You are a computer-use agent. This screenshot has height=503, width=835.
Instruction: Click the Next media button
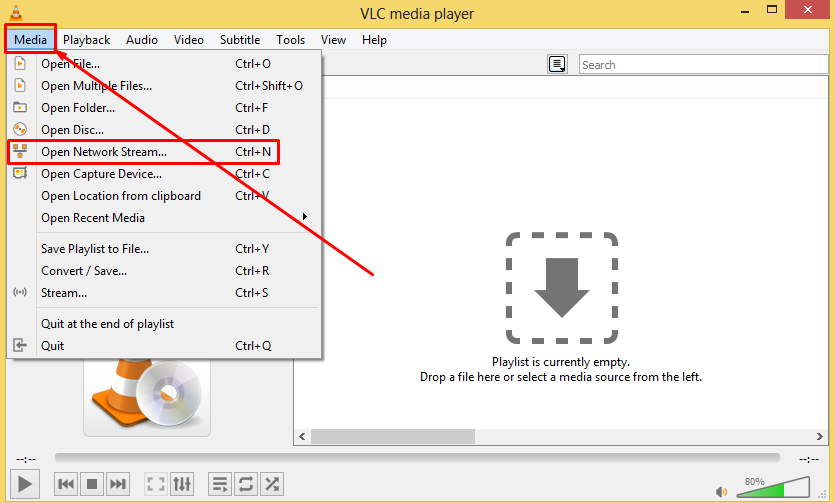(x=118, y=484)
